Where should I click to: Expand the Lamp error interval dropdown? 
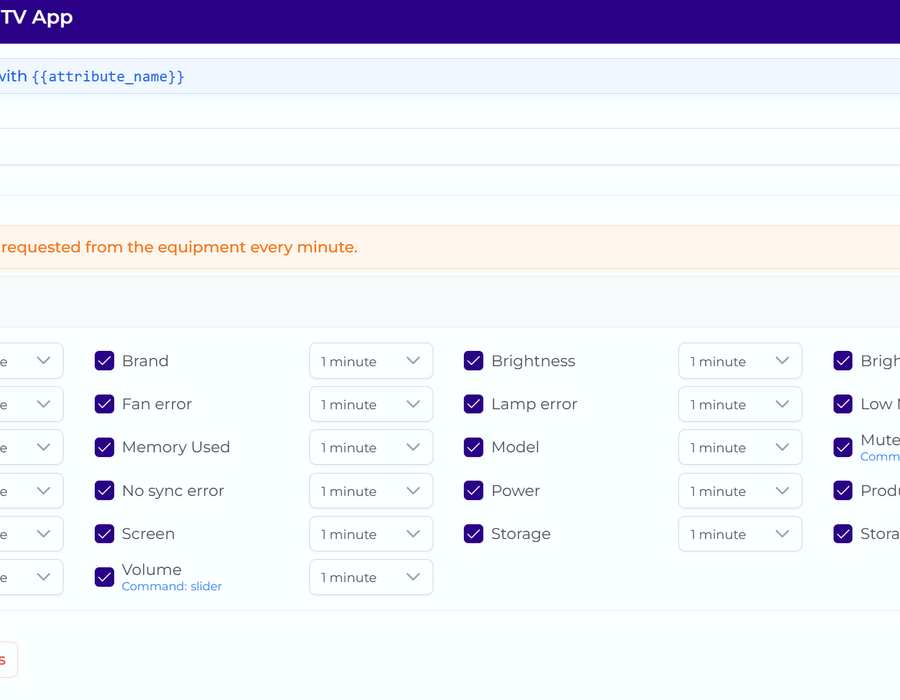(740, 404)
